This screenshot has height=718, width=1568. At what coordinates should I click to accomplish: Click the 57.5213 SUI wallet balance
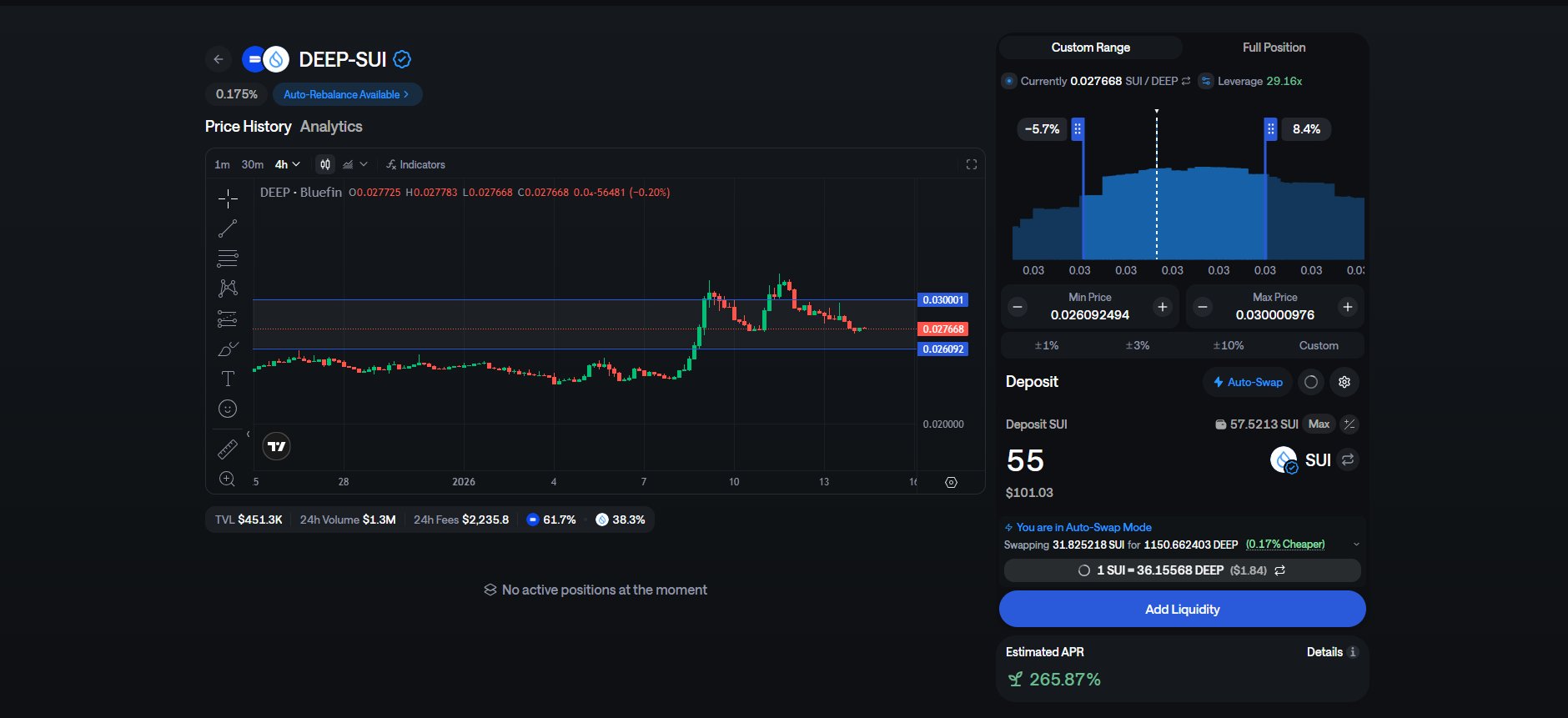pyautogui.click(x=1257, y=424)
